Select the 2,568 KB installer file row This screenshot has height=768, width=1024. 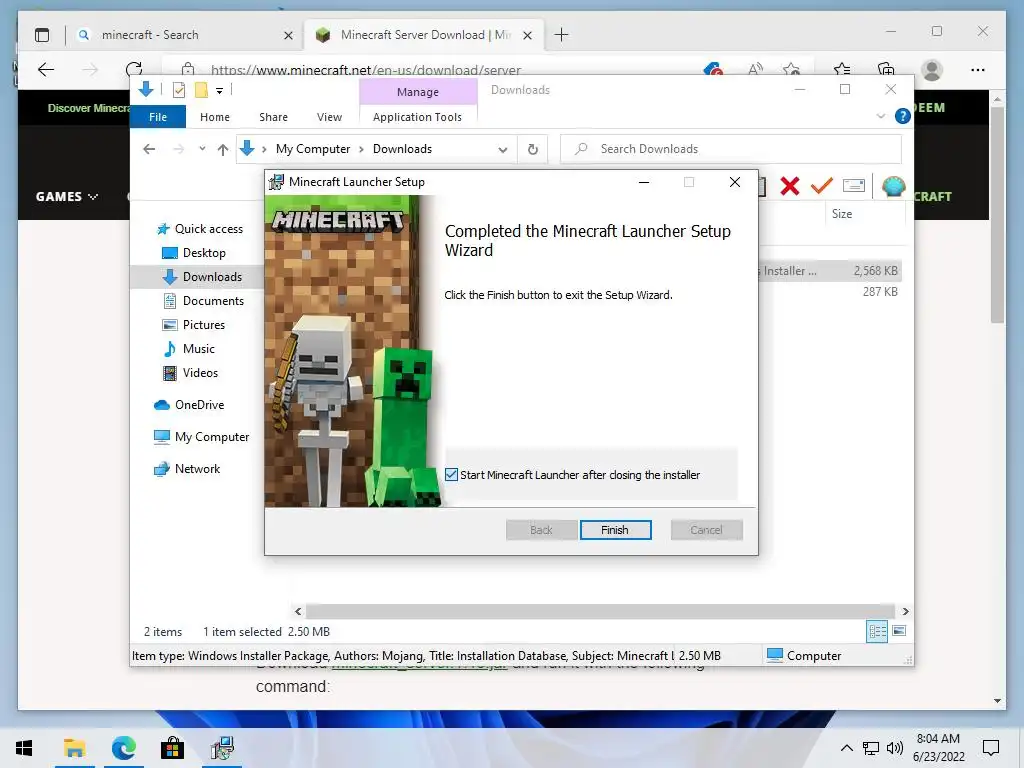point(830,270)
